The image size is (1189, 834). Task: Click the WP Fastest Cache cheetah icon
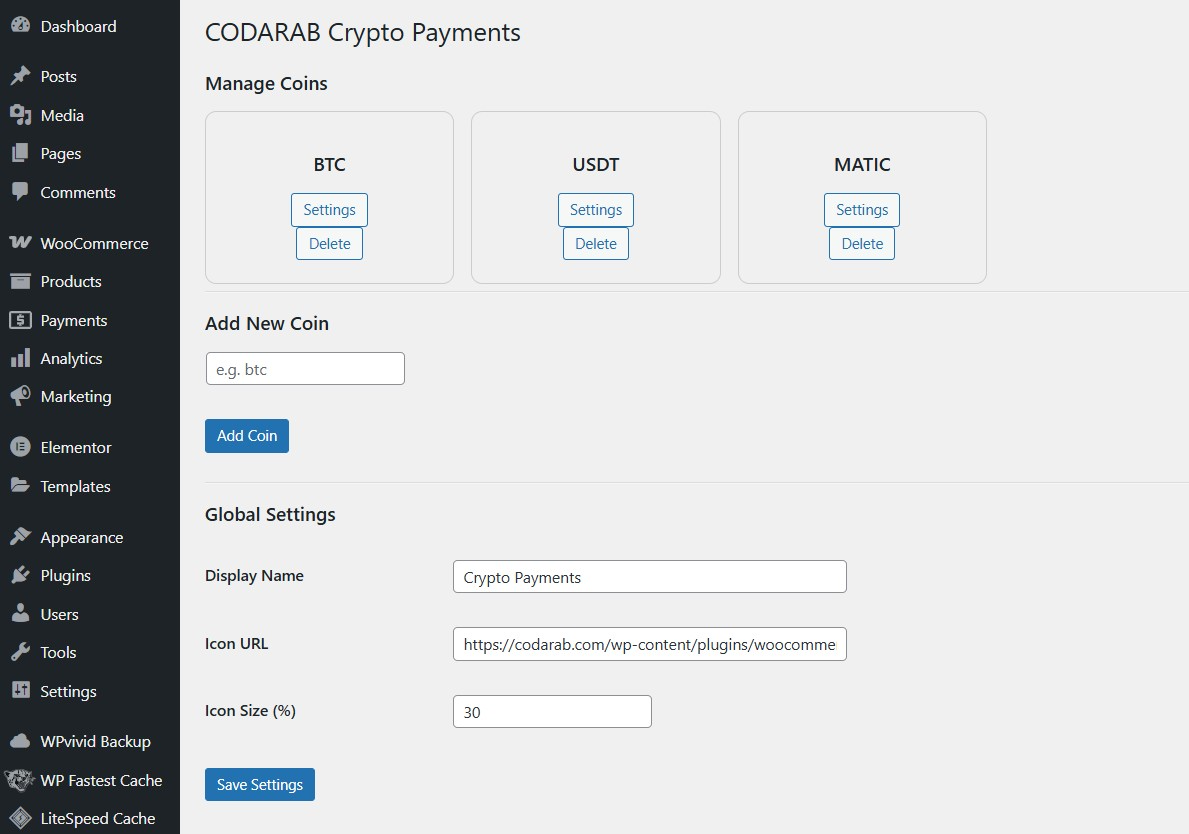click(x=20, y=779)
